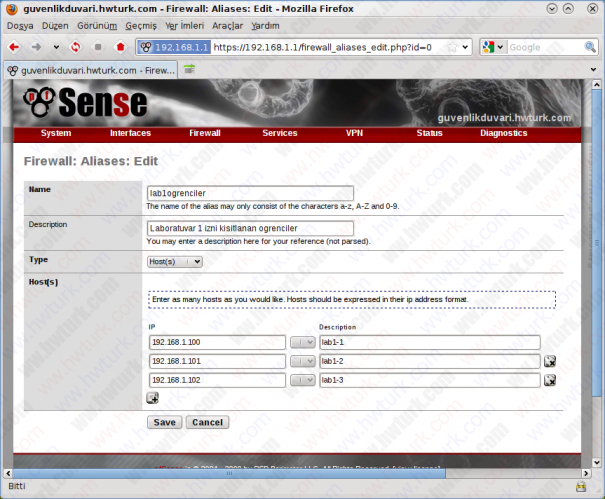This screenshot has height=499, width=605.
Task: Click the stop loading icon
Action: (x=98, y=47)
